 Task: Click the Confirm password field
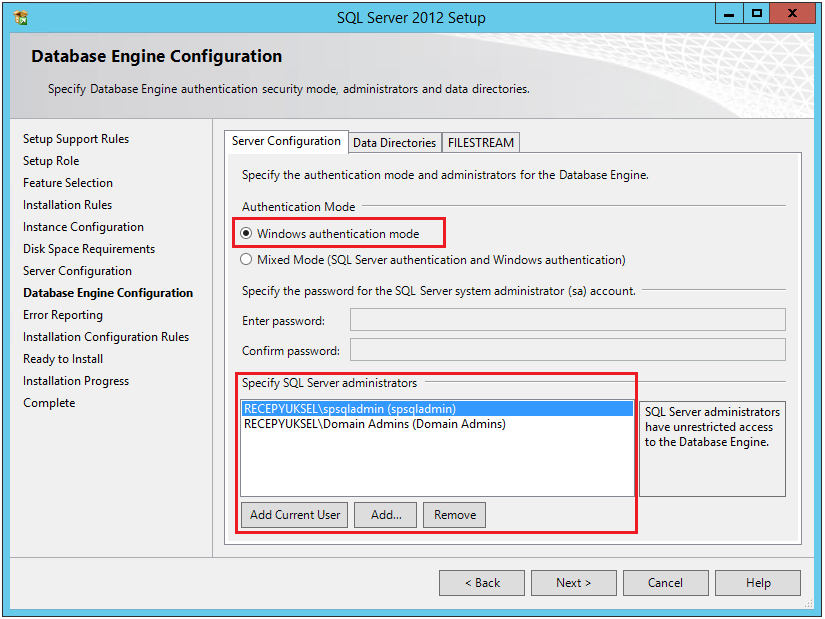click(568, 350)
